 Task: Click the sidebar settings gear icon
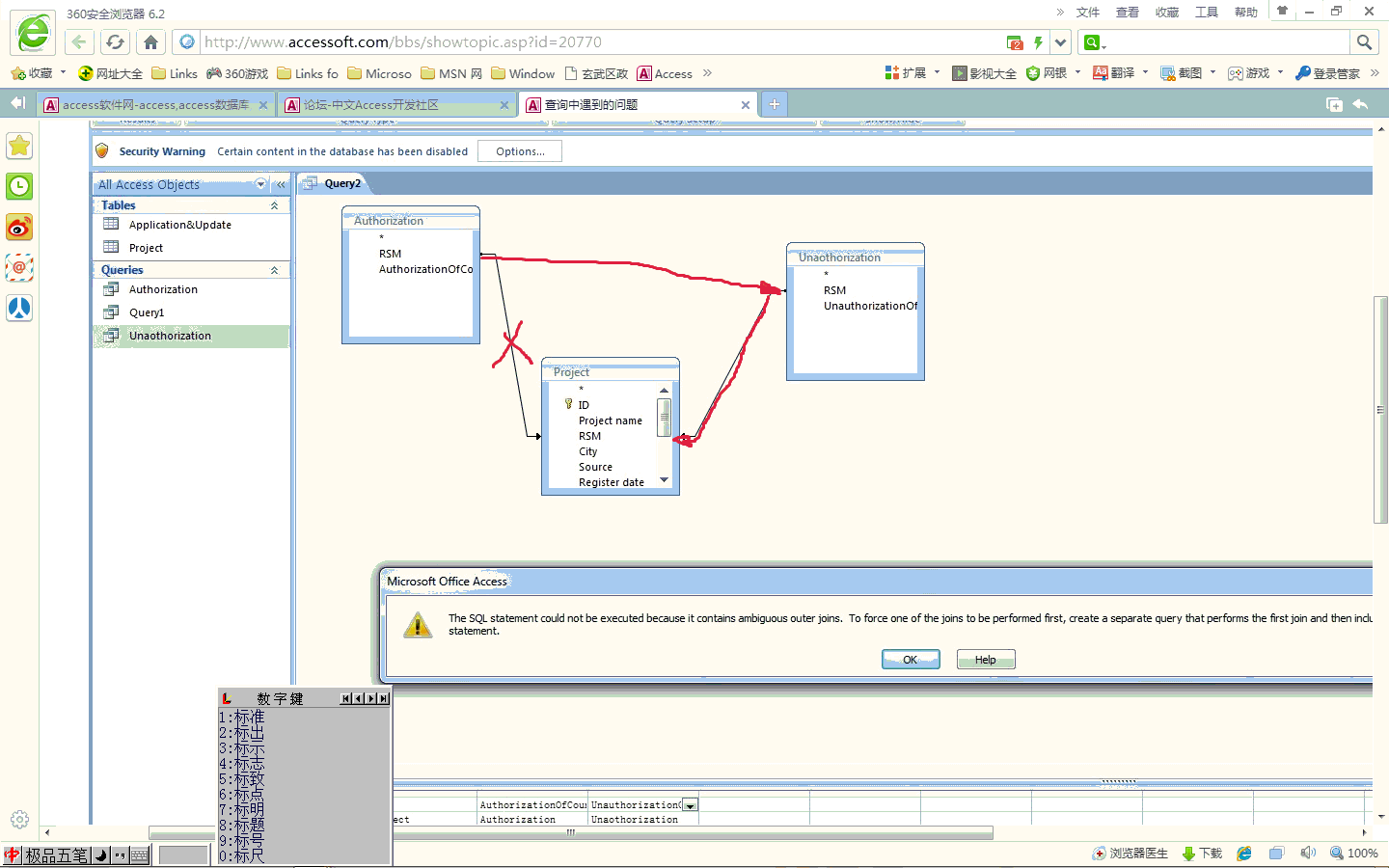19,820
